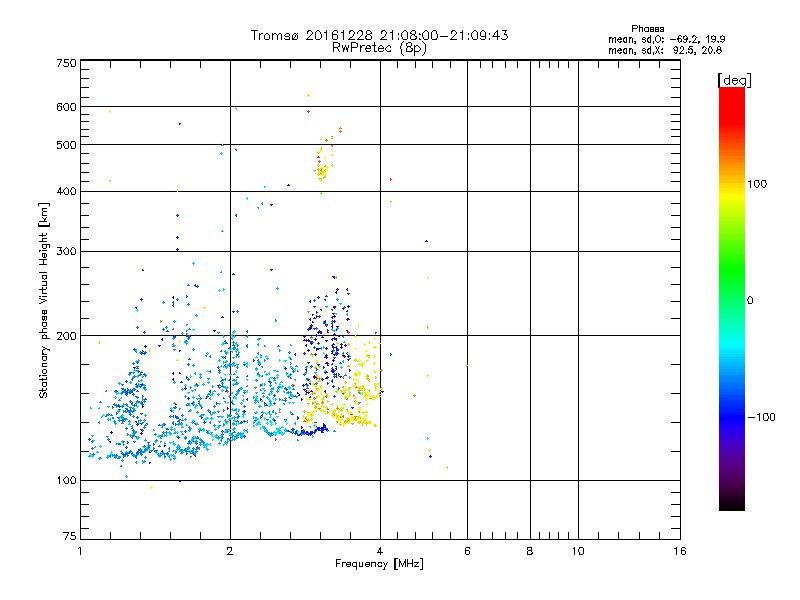
Task: Click y-axis tick label '600'
Action: tap(66, 107)
